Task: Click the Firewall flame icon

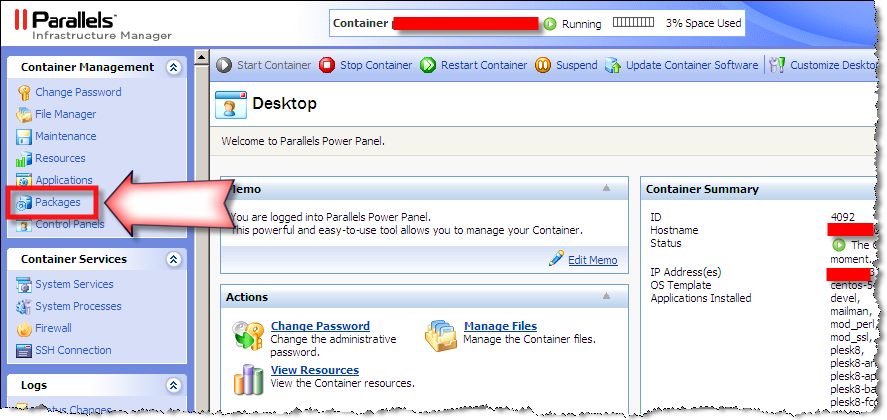Action: [x=24, y=328]
